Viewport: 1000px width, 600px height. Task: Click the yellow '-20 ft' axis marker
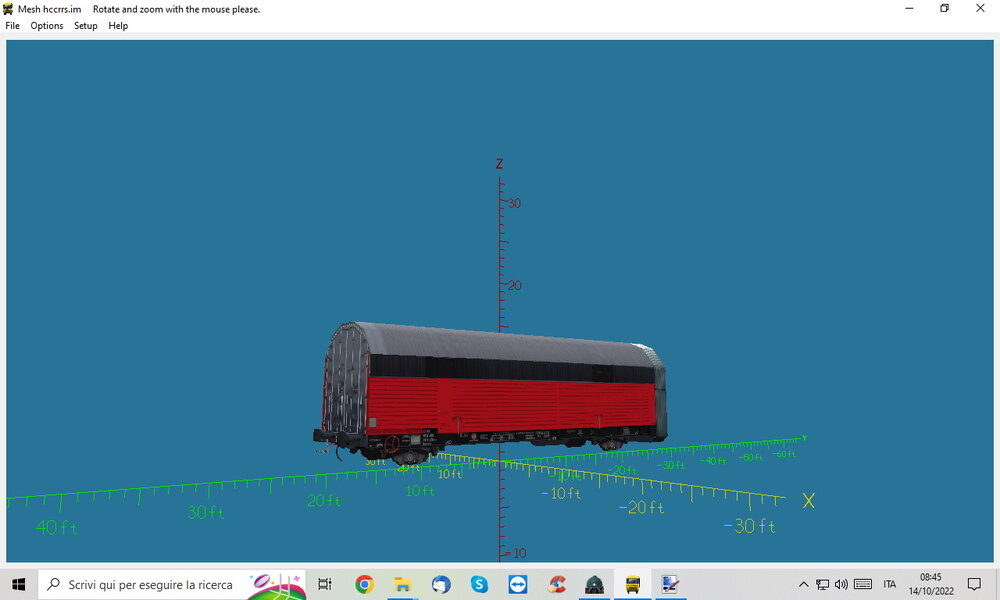coord(642,508)
